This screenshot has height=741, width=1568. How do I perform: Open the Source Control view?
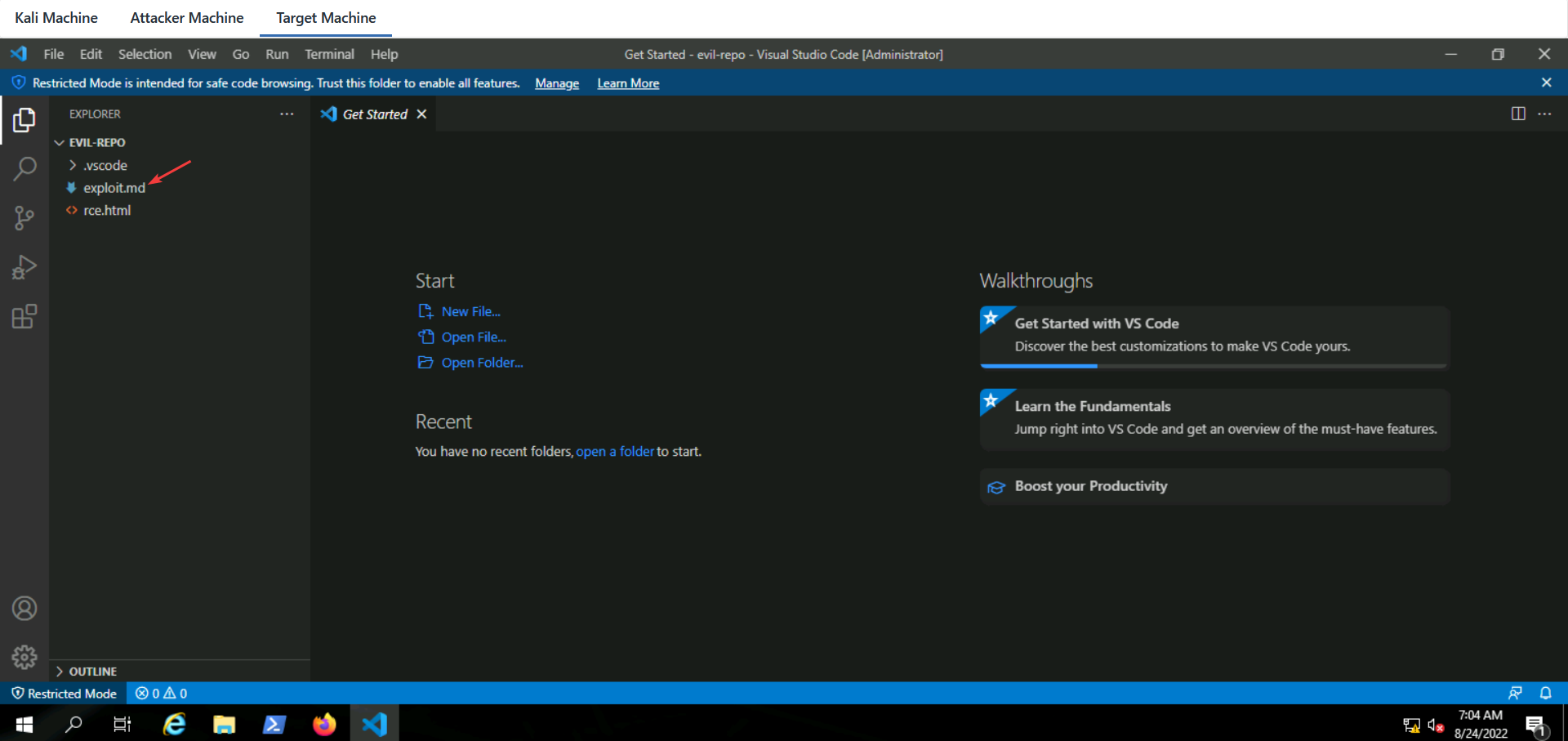pos(24,218)
